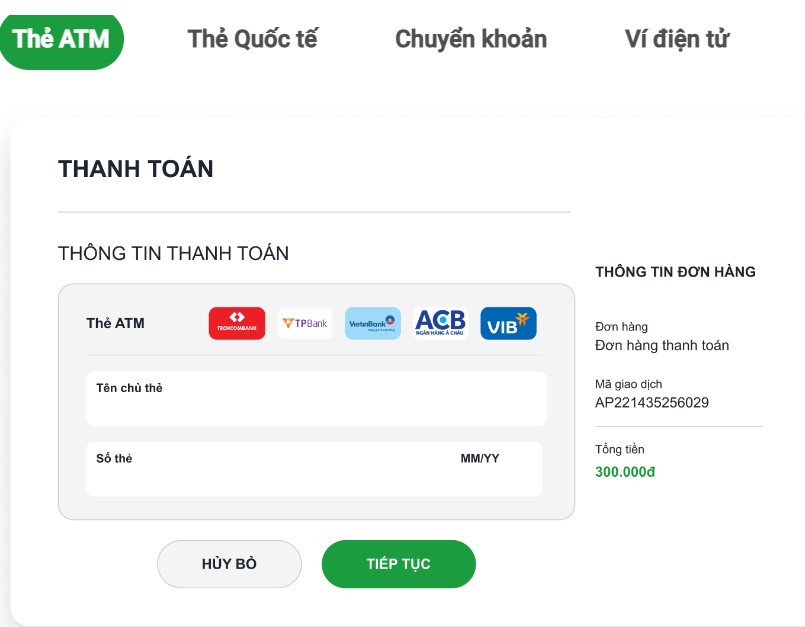The width and height of the screenshot is (805, 627).
Task: Focus the Số thẻ card number field
Action: coord(267,469)
